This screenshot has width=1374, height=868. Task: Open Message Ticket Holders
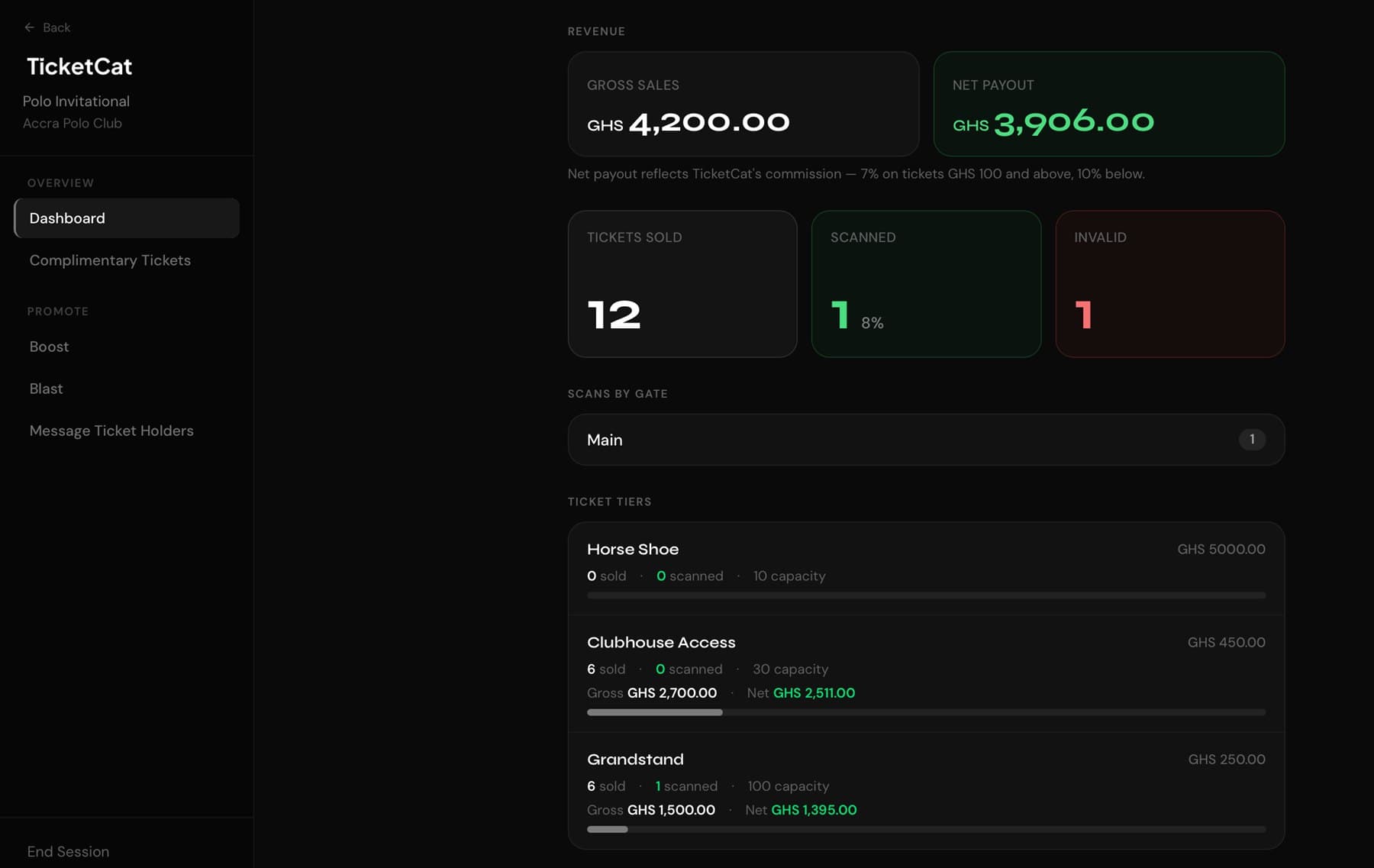click(x=111, y=431)
